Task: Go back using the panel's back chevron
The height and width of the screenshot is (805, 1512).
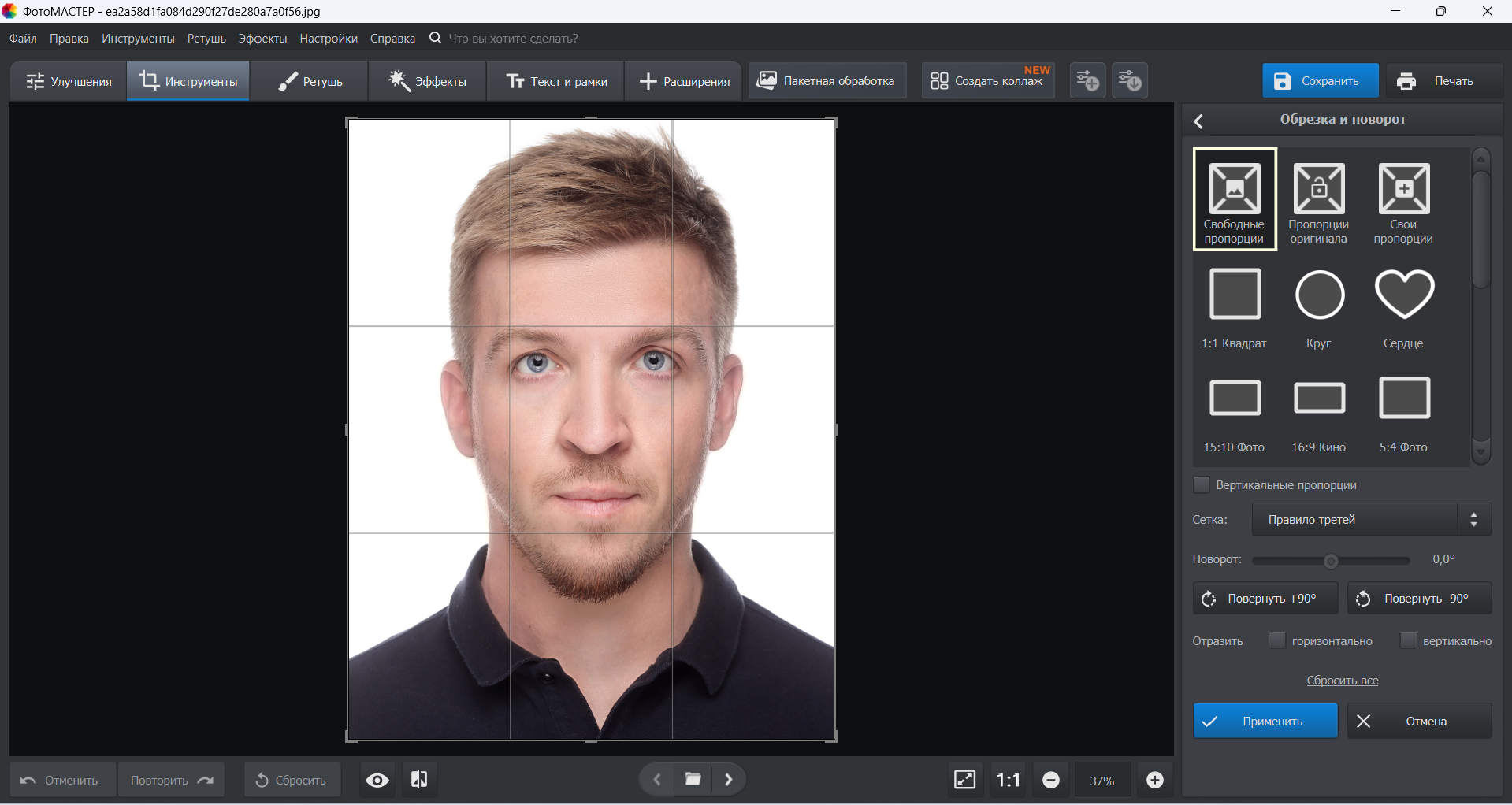Action: [1199, 121]
